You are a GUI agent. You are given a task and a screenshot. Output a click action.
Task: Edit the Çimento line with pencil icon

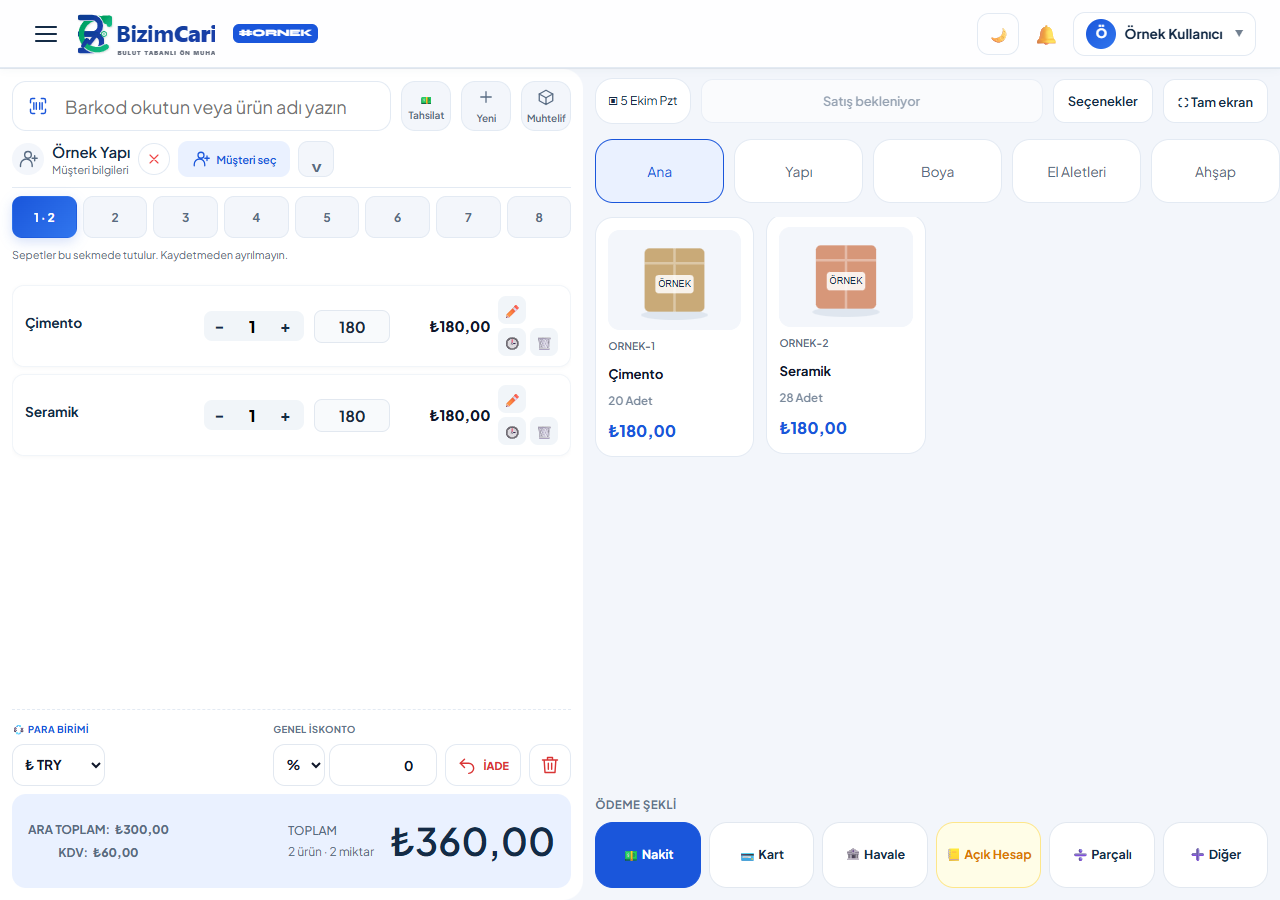512,311
